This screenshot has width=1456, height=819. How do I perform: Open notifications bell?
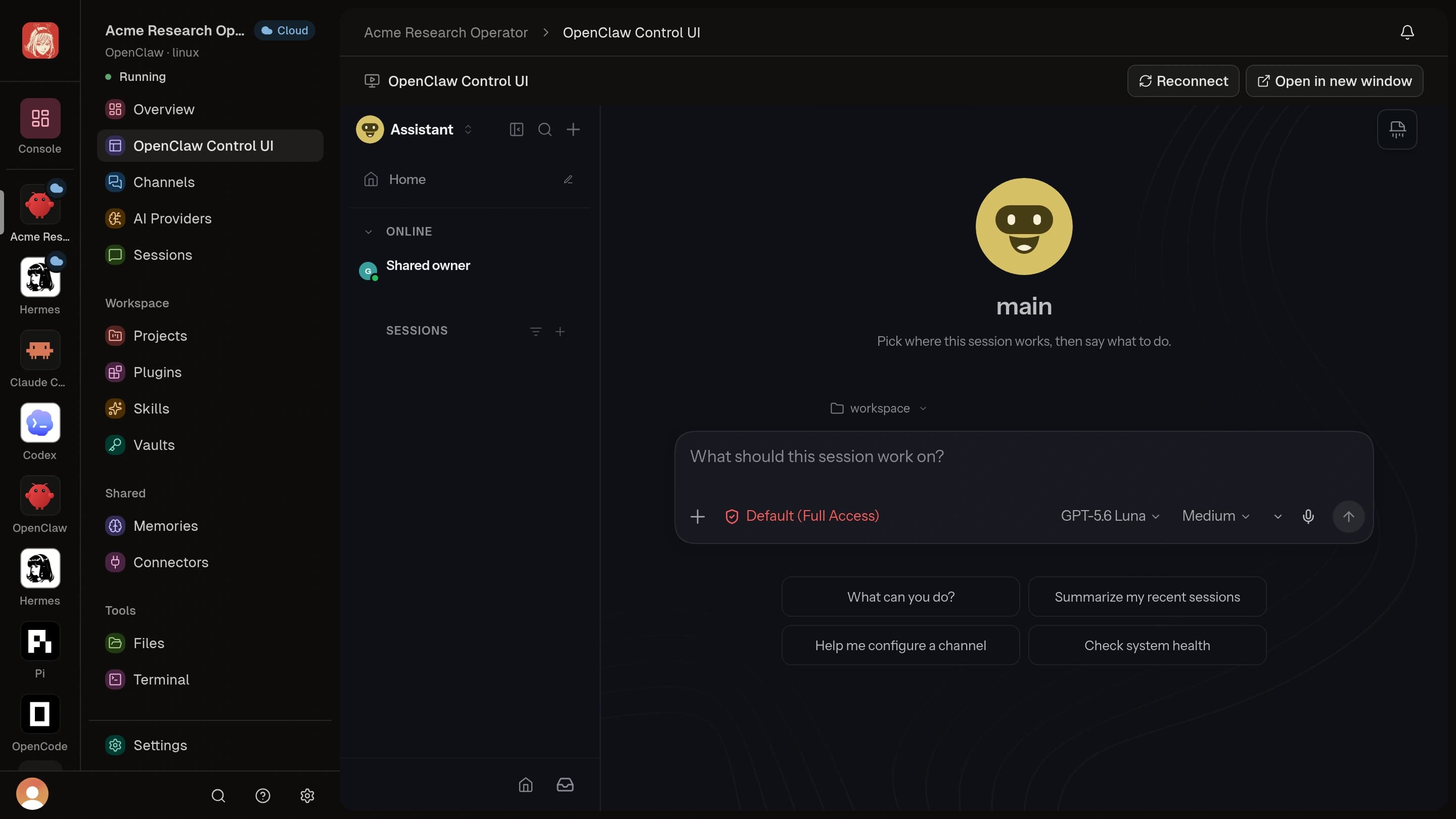[x=1407, y=32]
